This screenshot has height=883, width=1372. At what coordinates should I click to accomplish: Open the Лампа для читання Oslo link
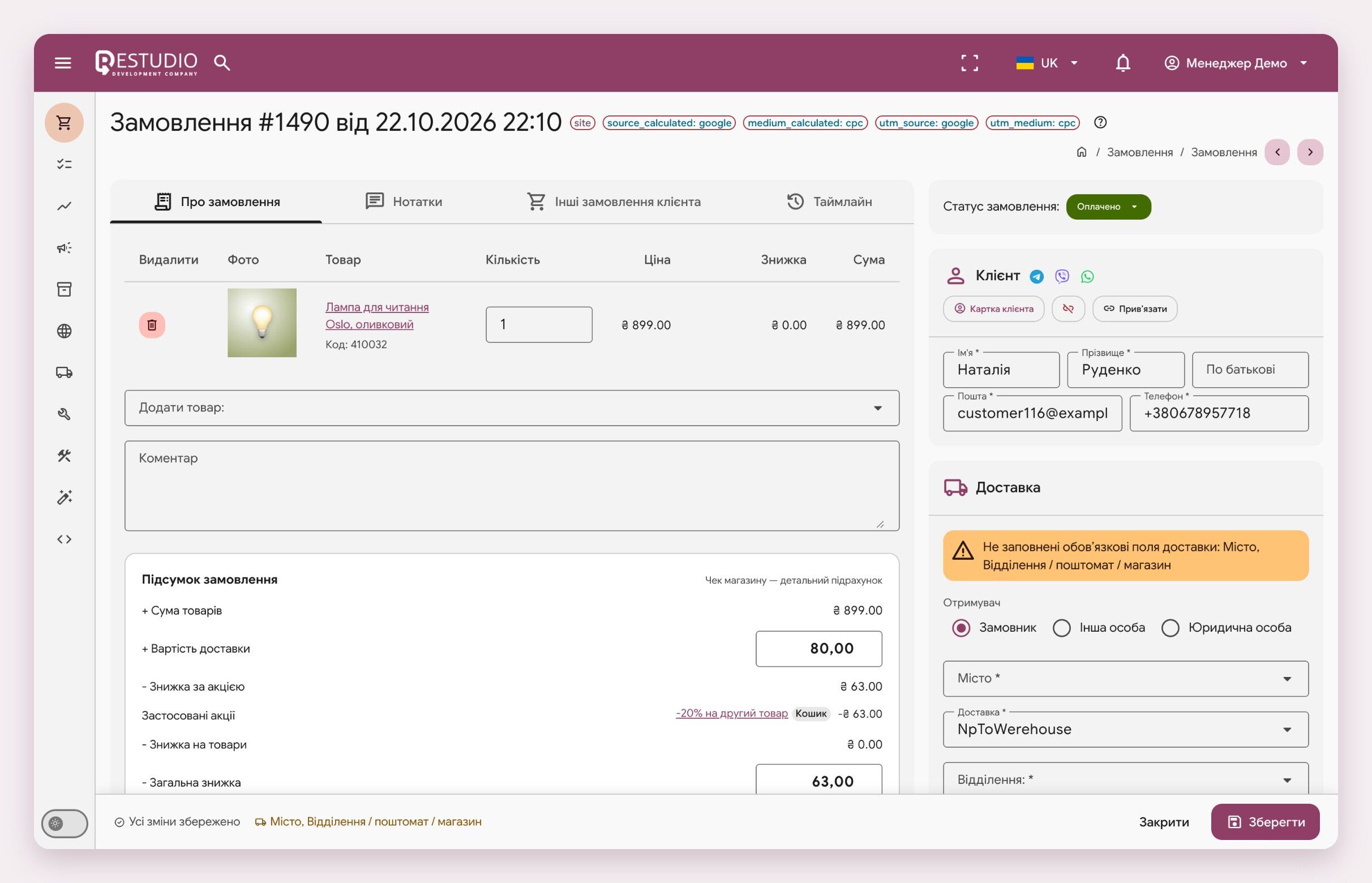[x=377, y=315]
